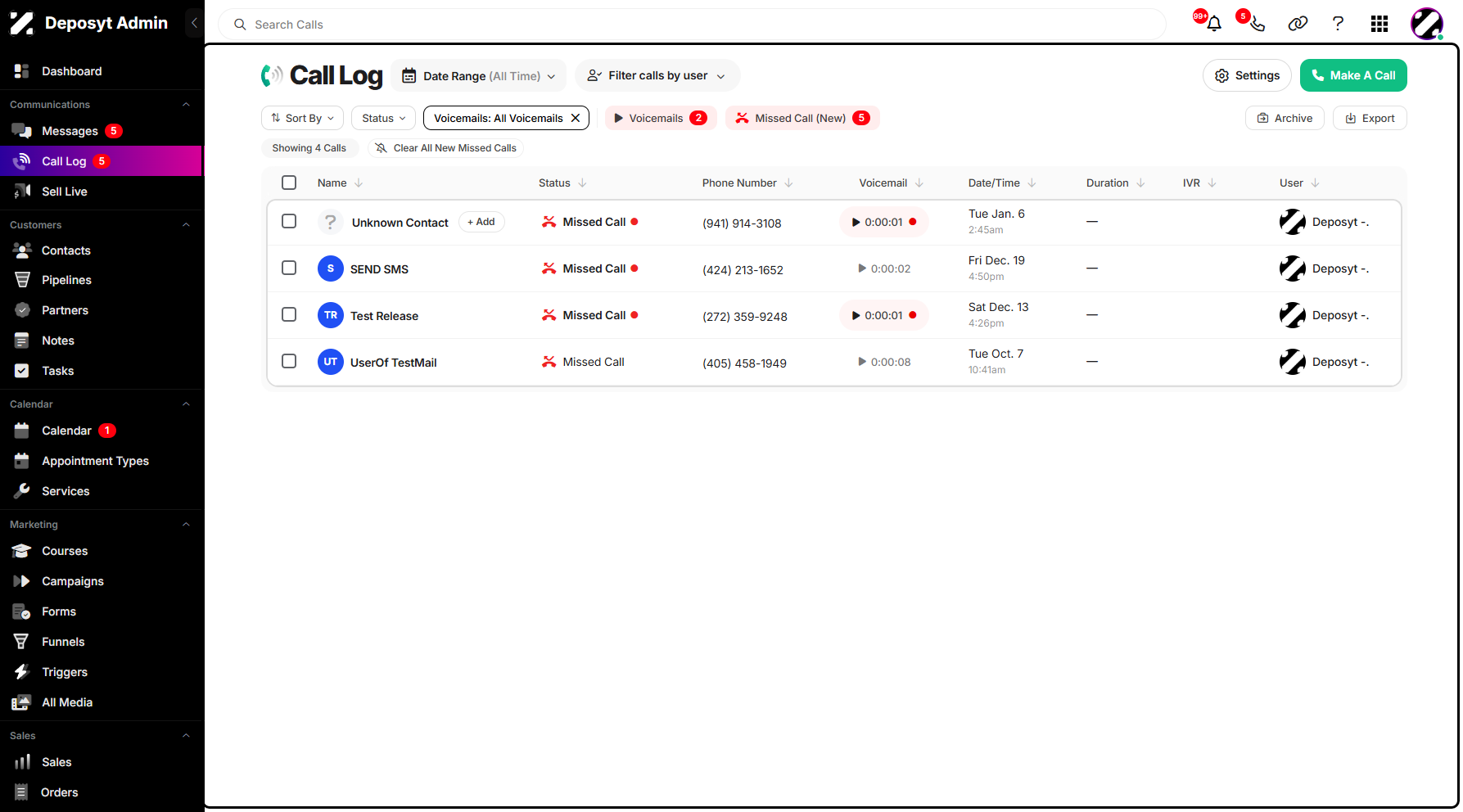
Task: Click the Export button
Action: point(1370,118)
